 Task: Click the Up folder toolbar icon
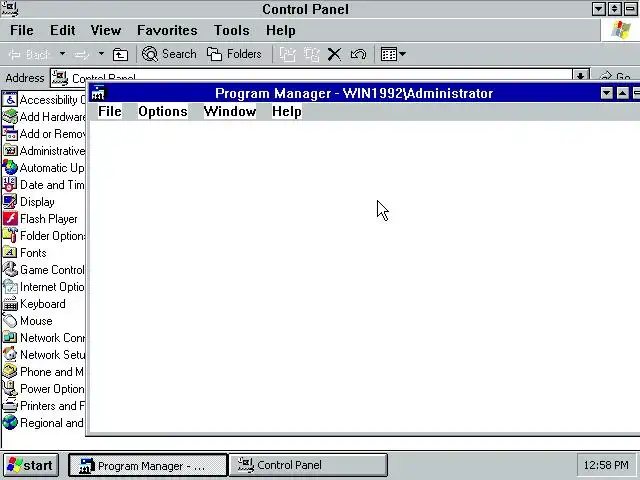pos(120,54)
